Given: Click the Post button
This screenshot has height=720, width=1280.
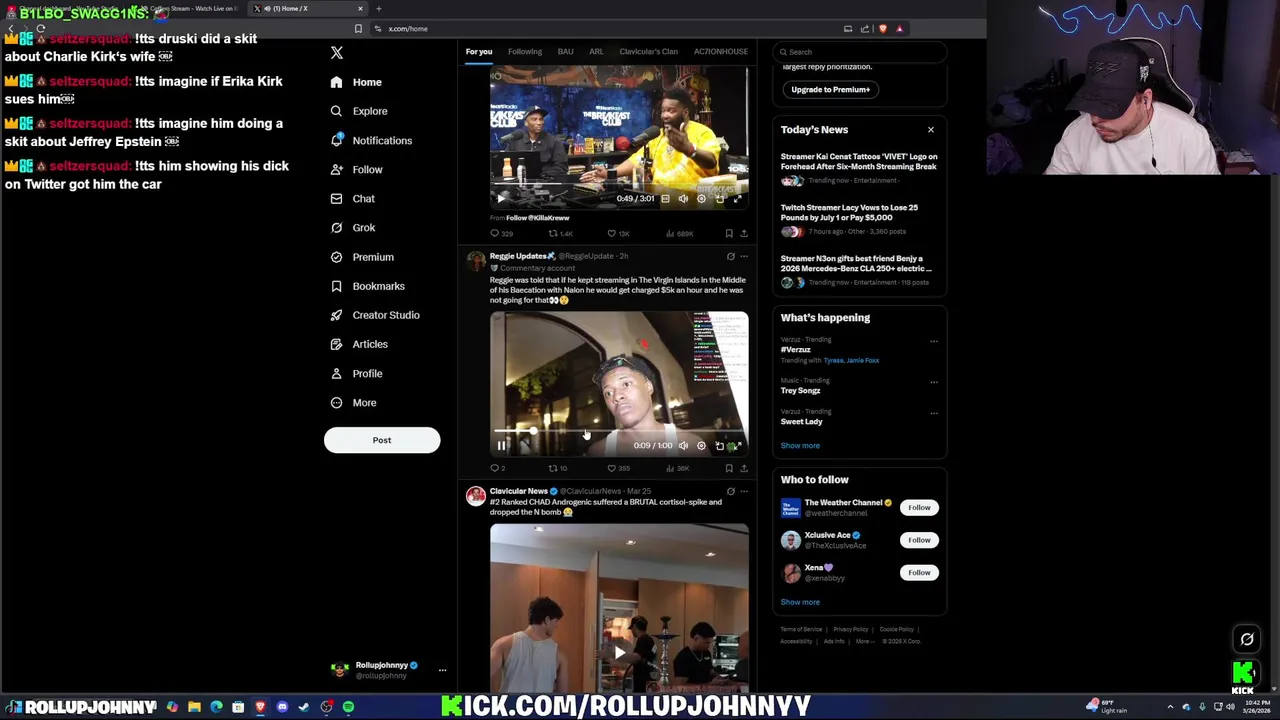Looking at the screenshot, I should click(x=382, y=440).
